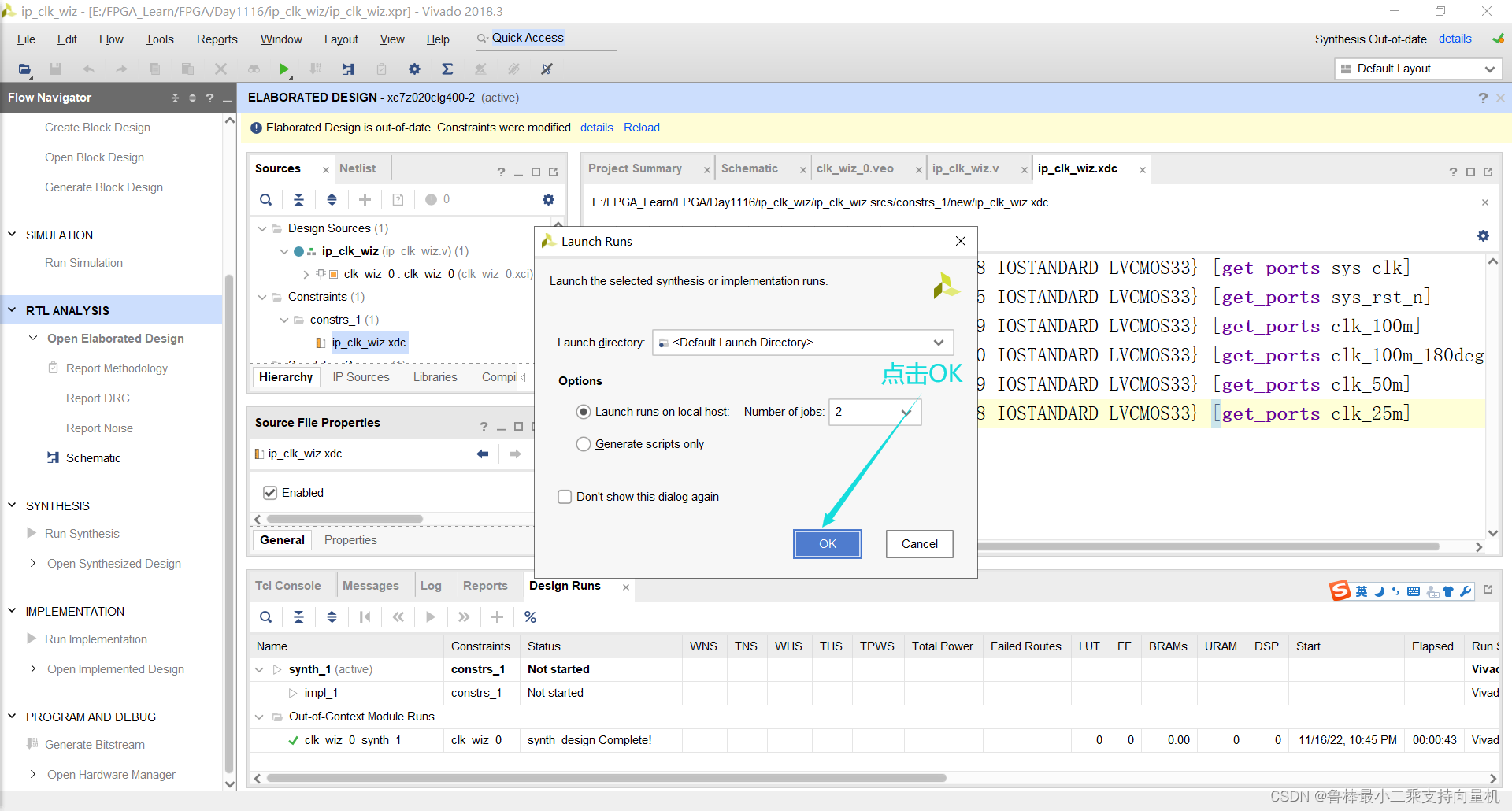The image size is (1512, 811).
Task: Open the Flow menu
Action: click(x=111, y=39)
